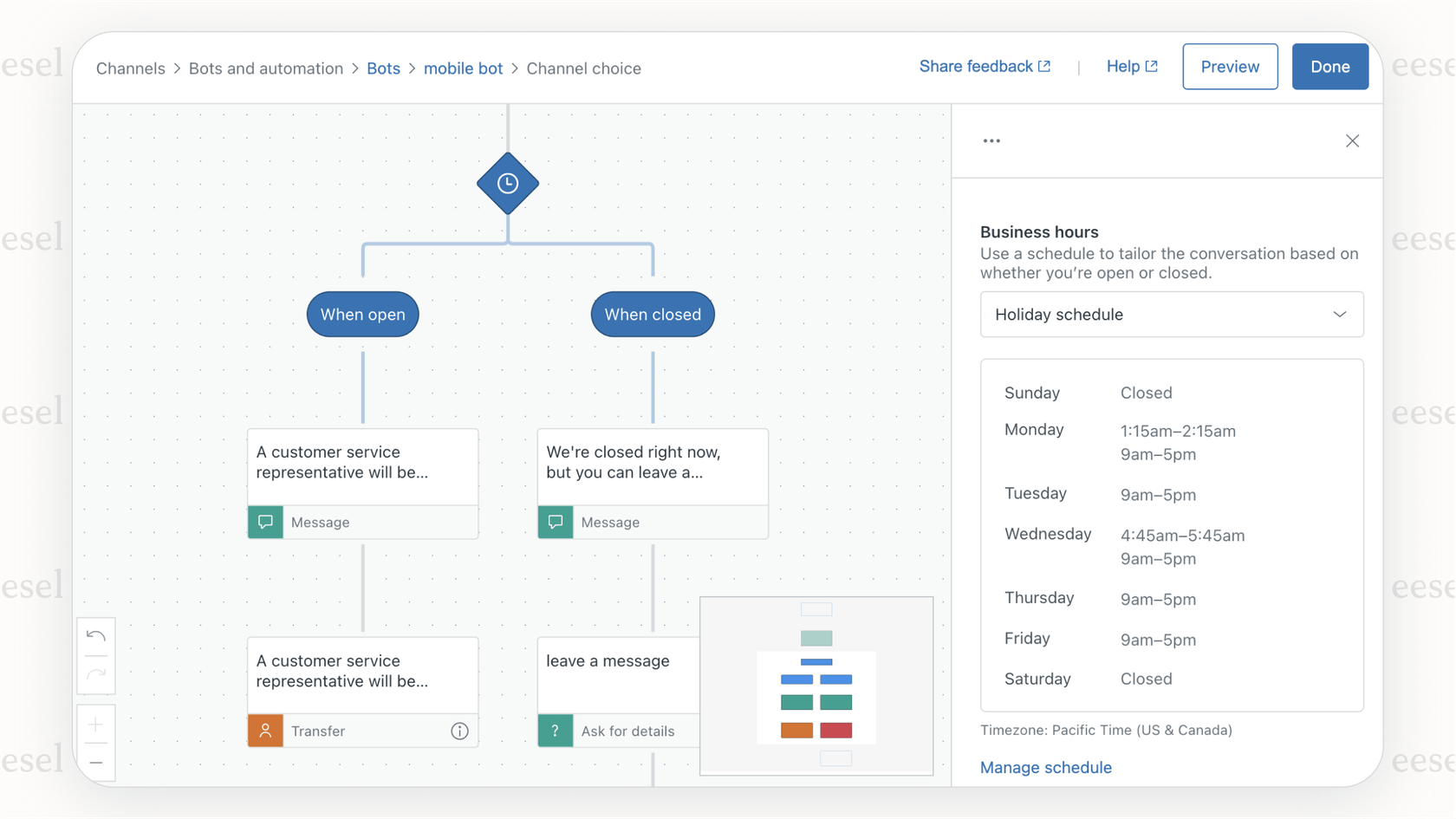The height and width of the screenshot is (819, 1456).
Task: Click the Manage schedule link
Action: pos(1046,767)
